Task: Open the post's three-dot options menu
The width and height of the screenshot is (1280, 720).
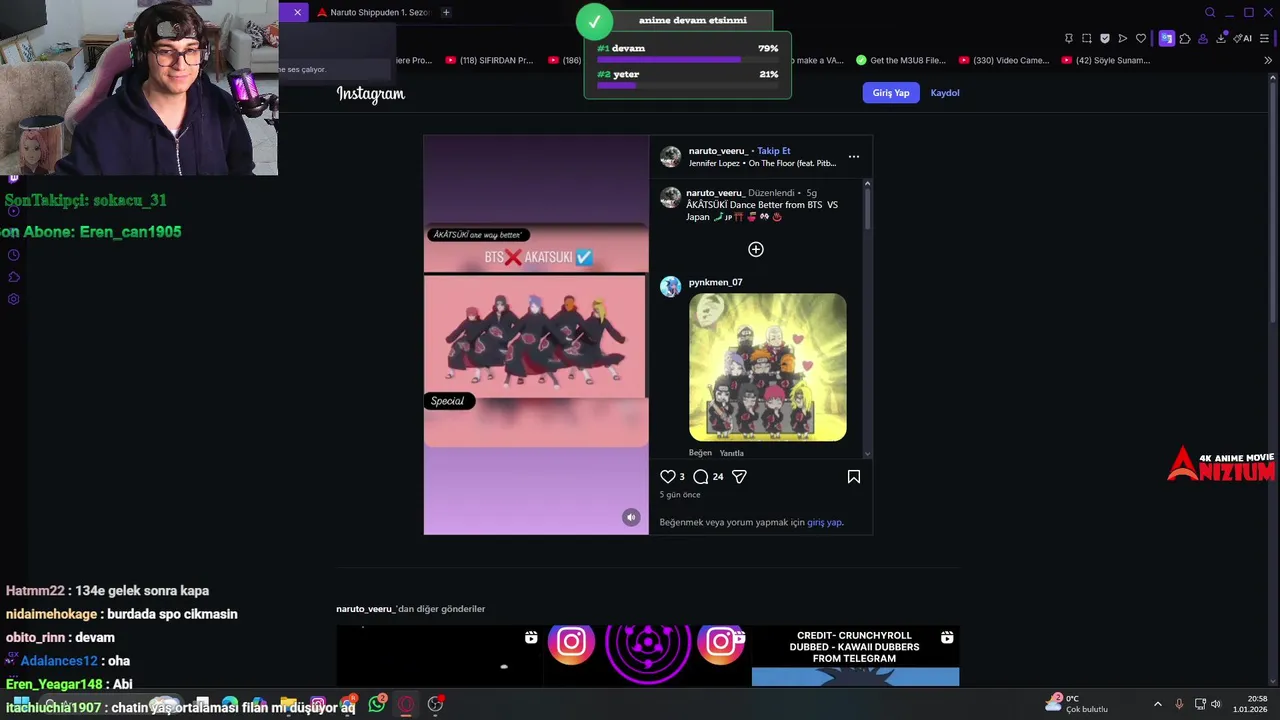Action: click(x=853, y=157)
